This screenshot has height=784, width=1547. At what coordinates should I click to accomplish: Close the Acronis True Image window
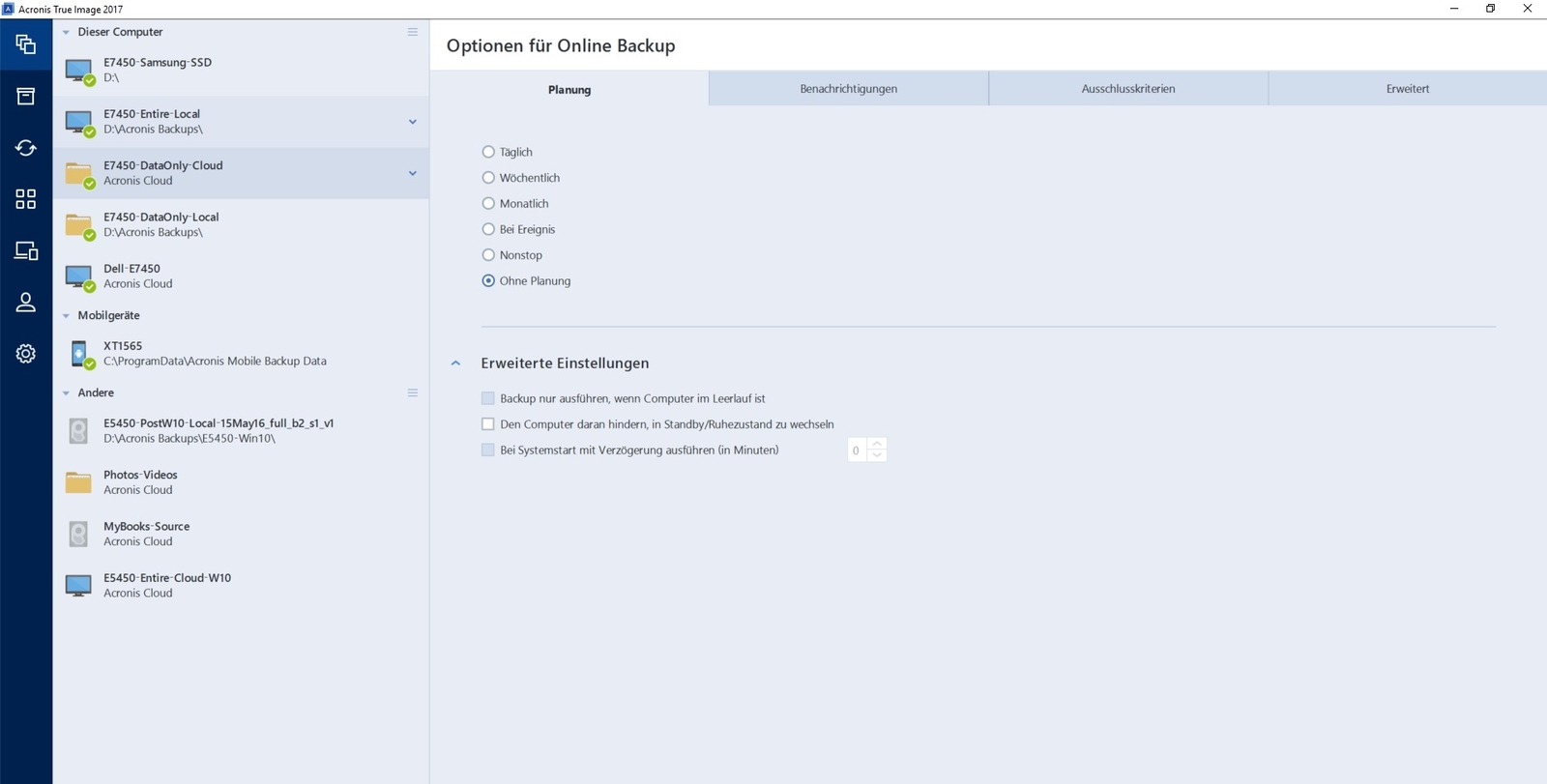1528,9
